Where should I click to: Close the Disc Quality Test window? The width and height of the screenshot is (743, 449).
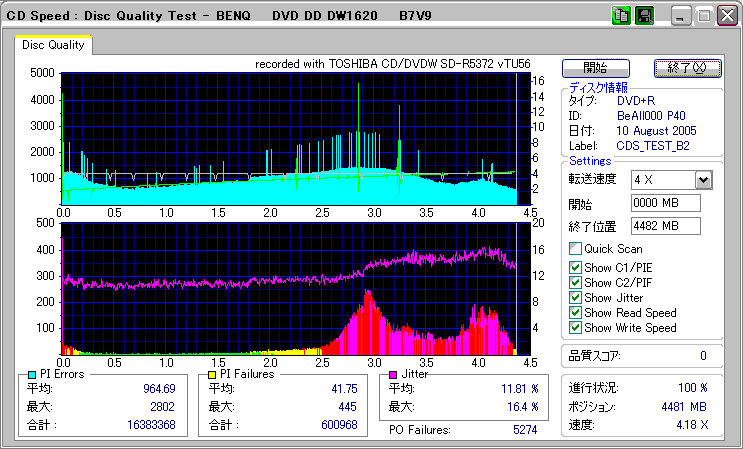[x=725, y=16]
